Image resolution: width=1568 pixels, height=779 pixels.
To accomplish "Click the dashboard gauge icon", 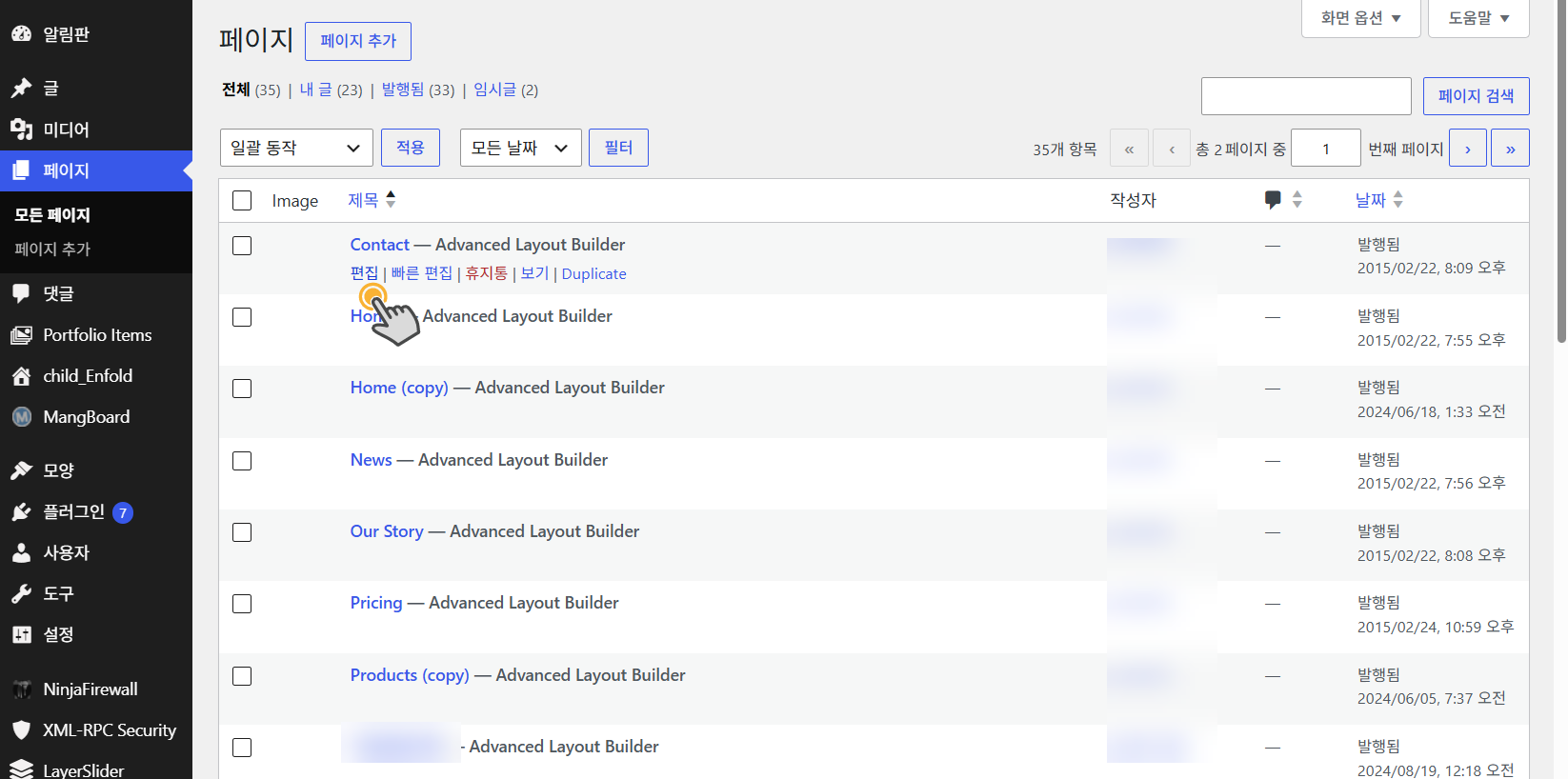I will click(21, 33).
